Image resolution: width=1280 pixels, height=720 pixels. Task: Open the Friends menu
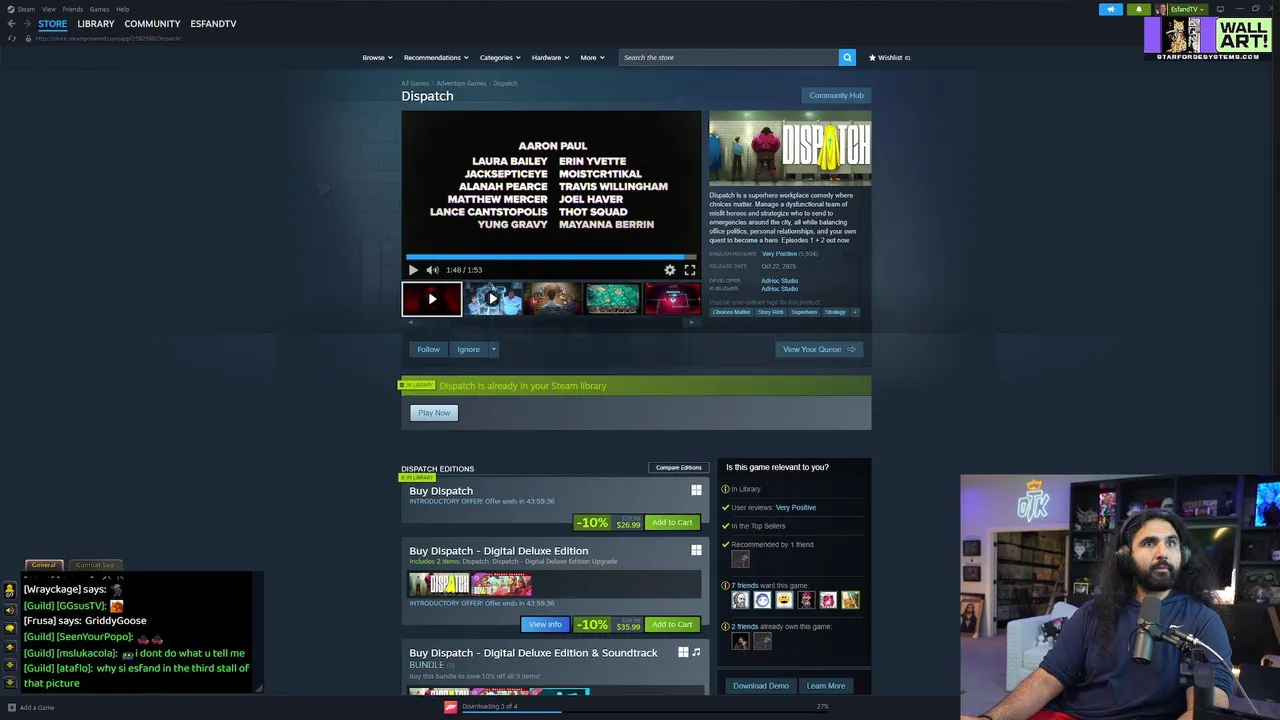73,9
